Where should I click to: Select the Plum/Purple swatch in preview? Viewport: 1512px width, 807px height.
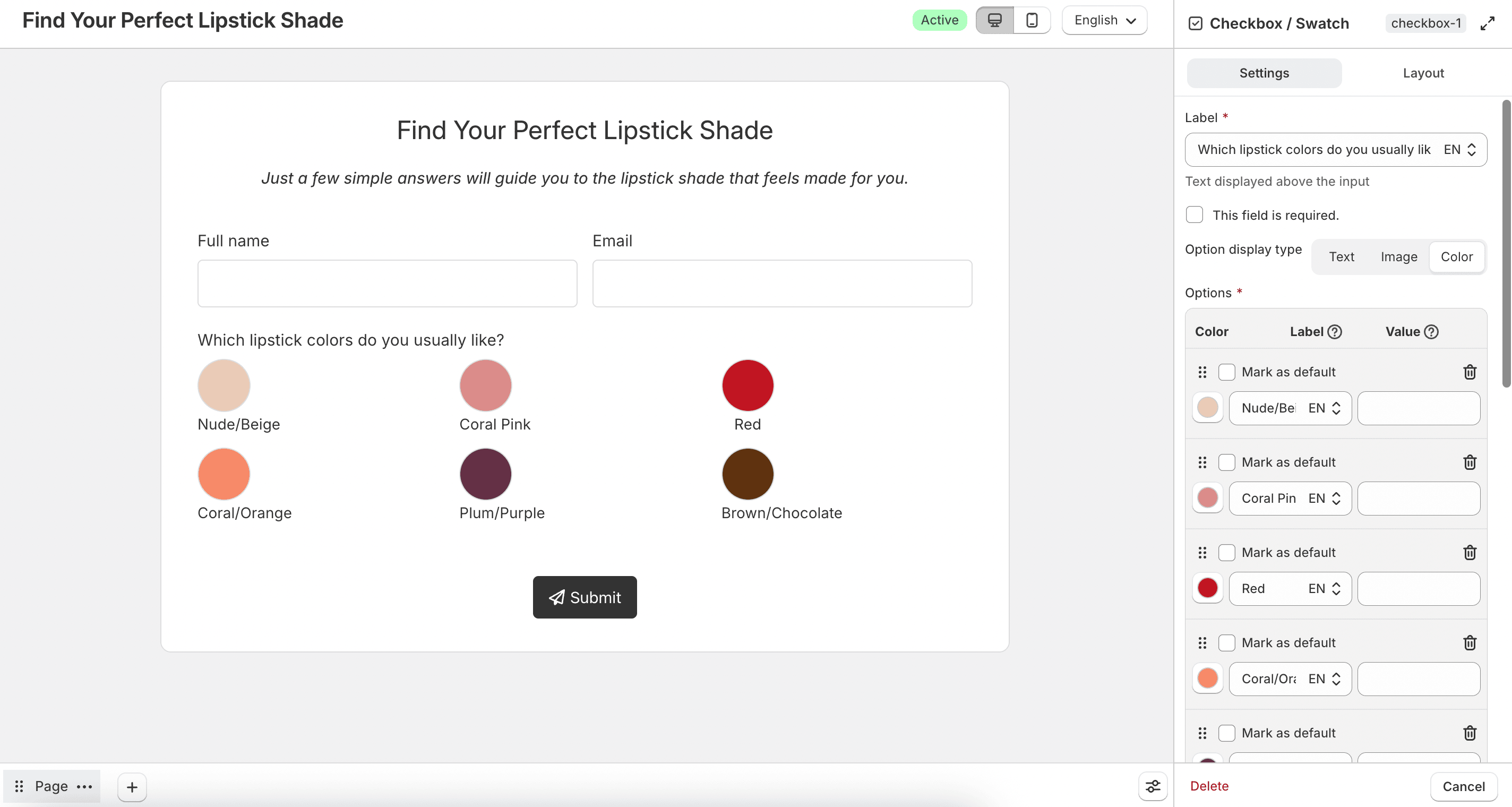(485, 474)
